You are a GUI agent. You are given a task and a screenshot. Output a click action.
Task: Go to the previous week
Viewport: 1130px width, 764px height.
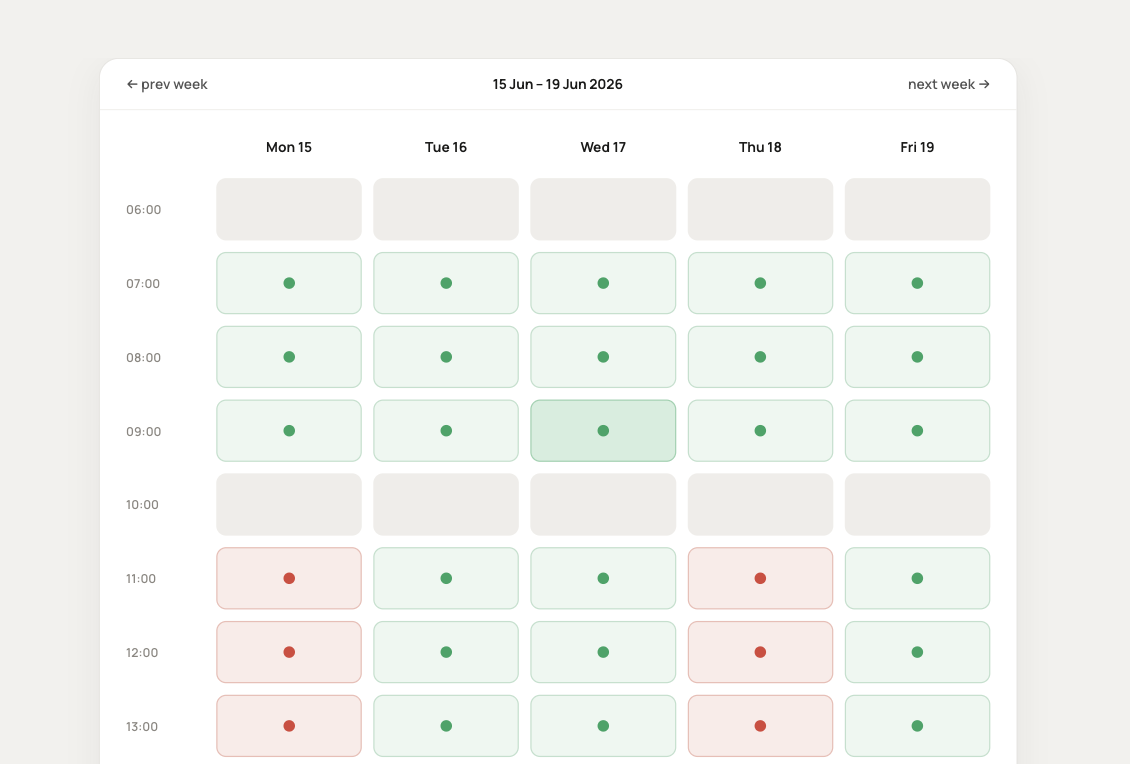pyautogui.click(x=167, y=84)
